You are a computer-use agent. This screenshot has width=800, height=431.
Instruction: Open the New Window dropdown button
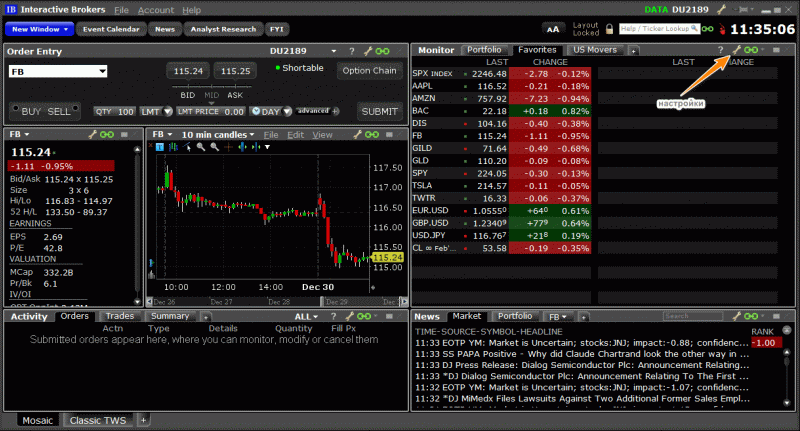pyautogui.click(x=40, y=29)
